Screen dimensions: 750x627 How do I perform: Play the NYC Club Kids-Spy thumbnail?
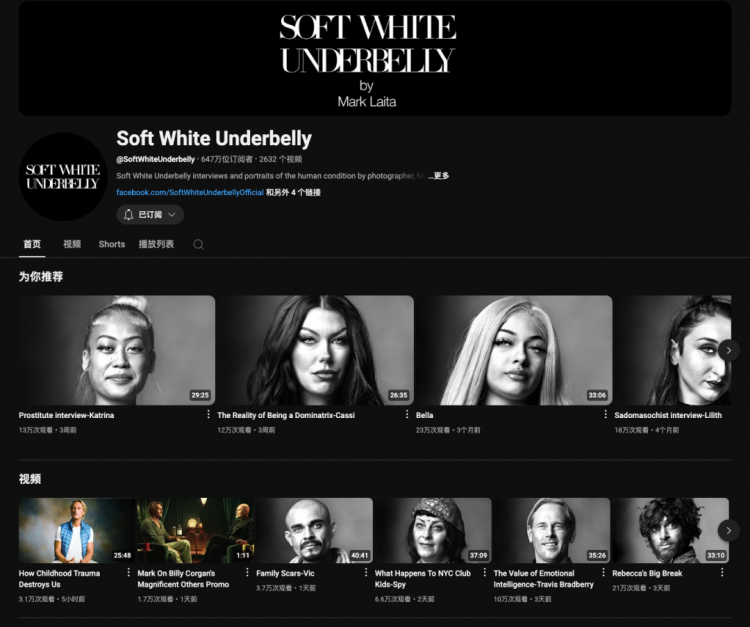point(433,530)
